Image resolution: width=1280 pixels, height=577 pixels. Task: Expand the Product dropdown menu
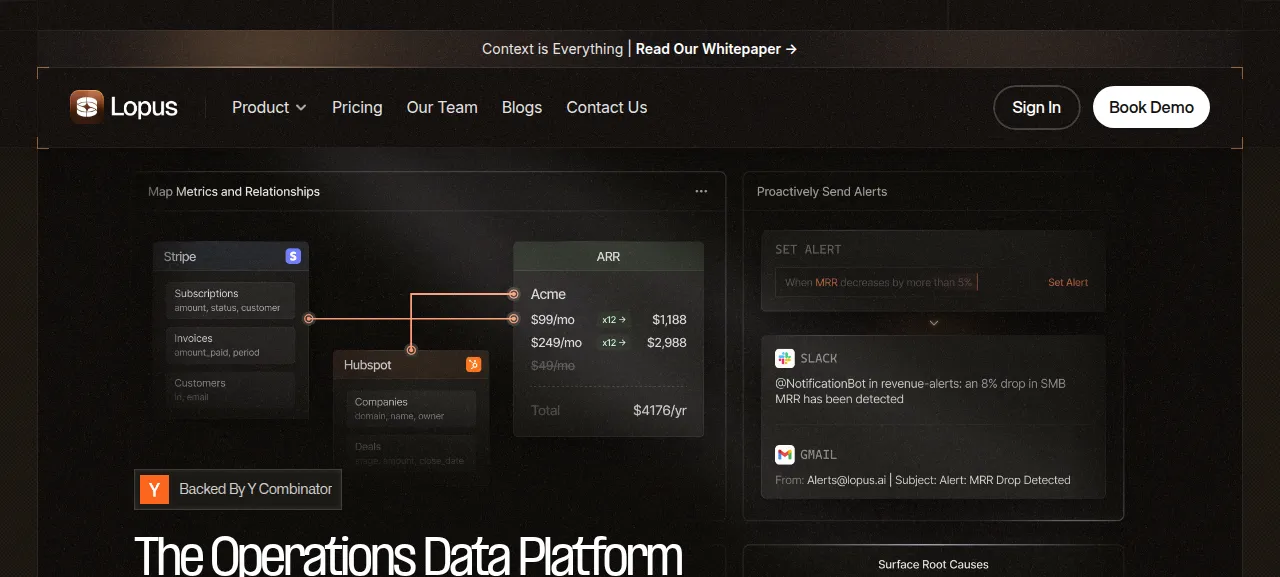pyautogui.click(x=269, y=107)
